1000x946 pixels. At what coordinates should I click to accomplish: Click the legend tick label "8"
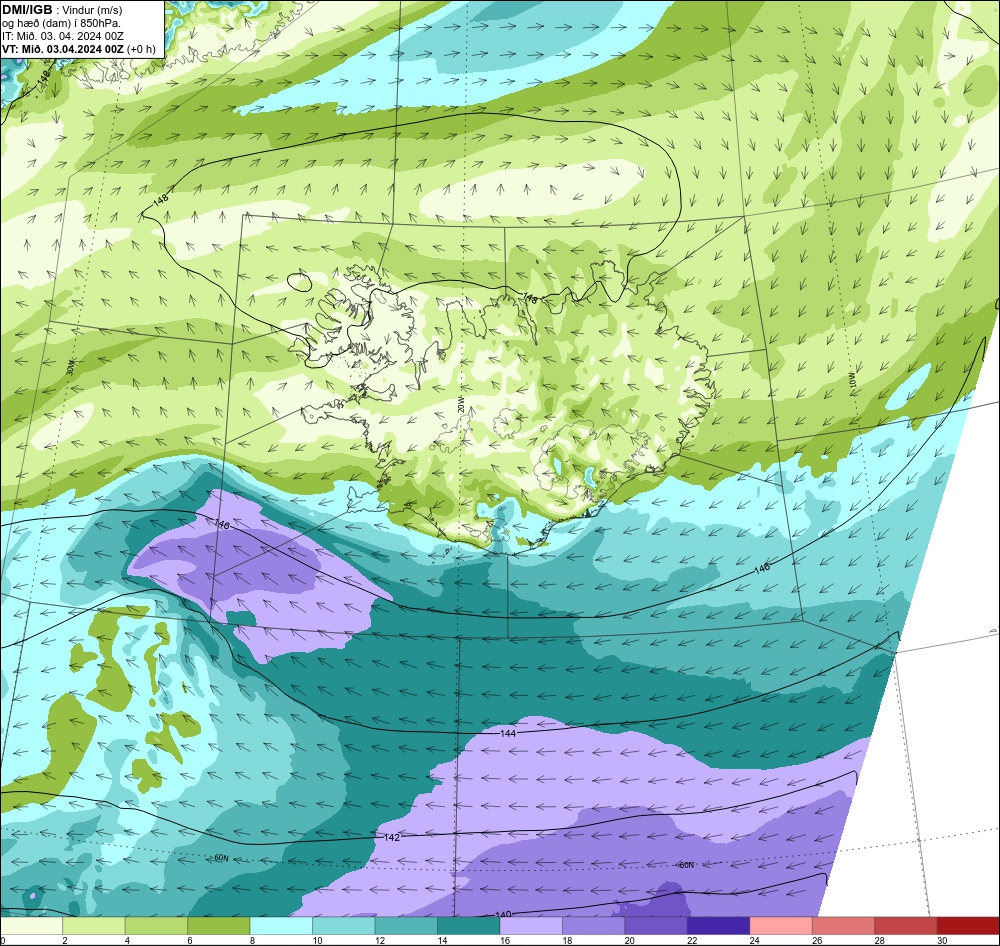click(252, 940)
